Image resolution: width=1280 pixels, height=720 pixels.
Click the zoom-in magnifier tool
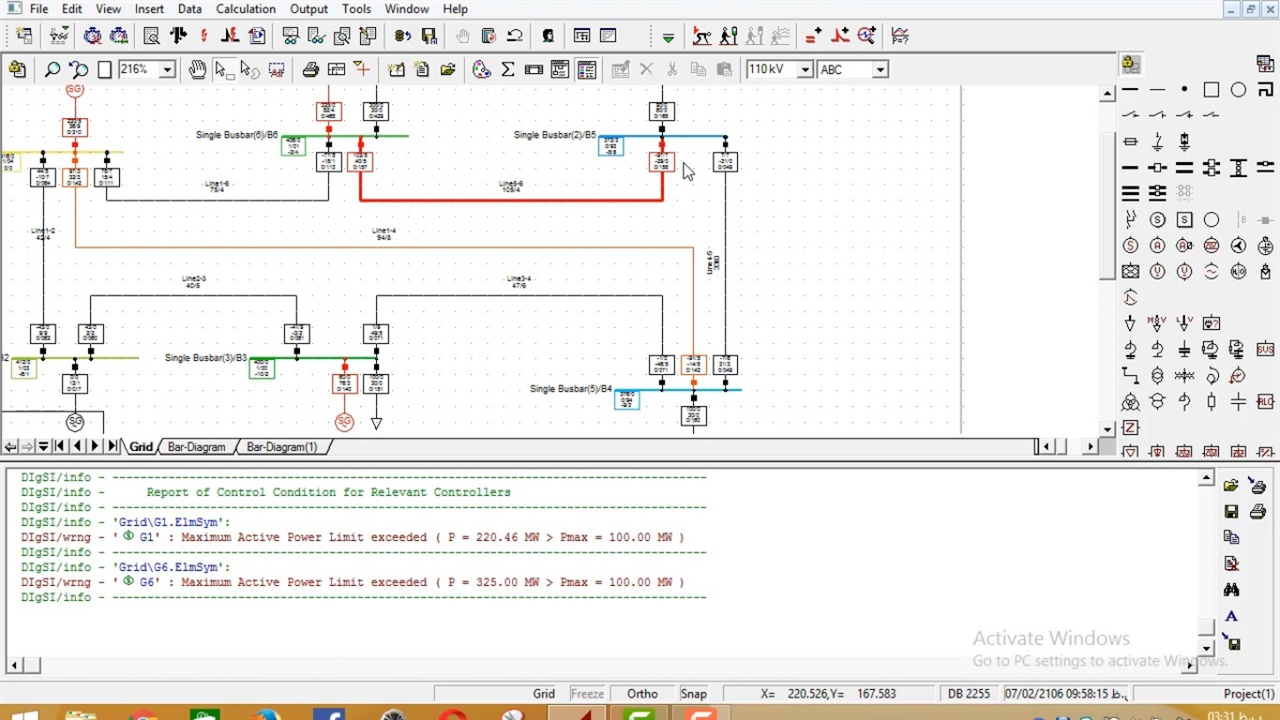coord(52,70)
